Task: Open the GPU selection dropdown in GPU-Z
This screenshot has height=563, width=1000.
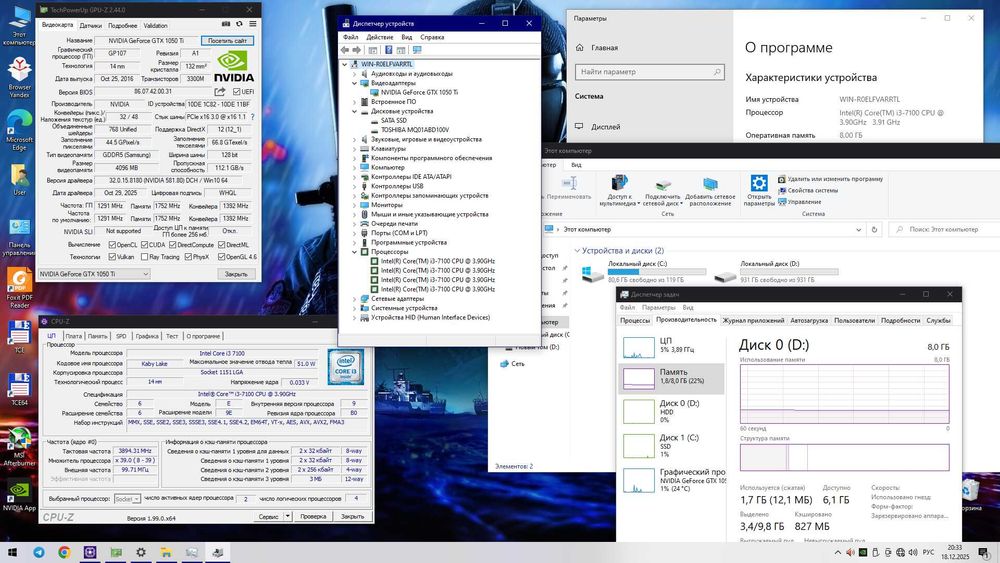Action: pos(94,274)
